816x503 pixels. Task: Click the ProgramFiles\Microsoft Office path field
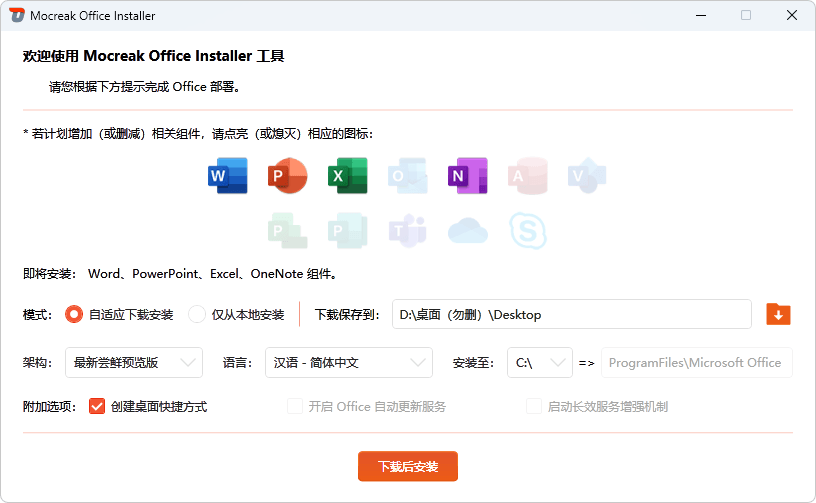click(697, 363)
